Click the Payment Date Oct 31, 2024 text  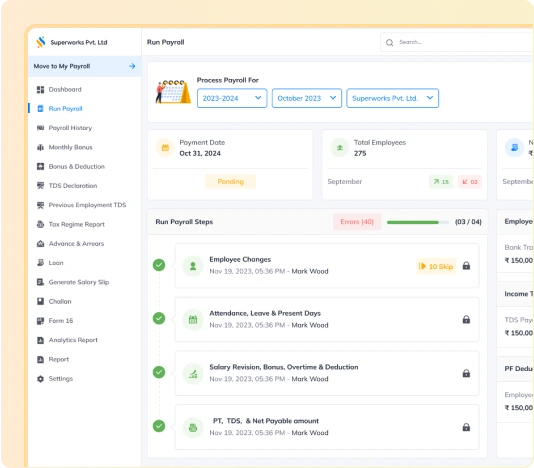(200, 154)
